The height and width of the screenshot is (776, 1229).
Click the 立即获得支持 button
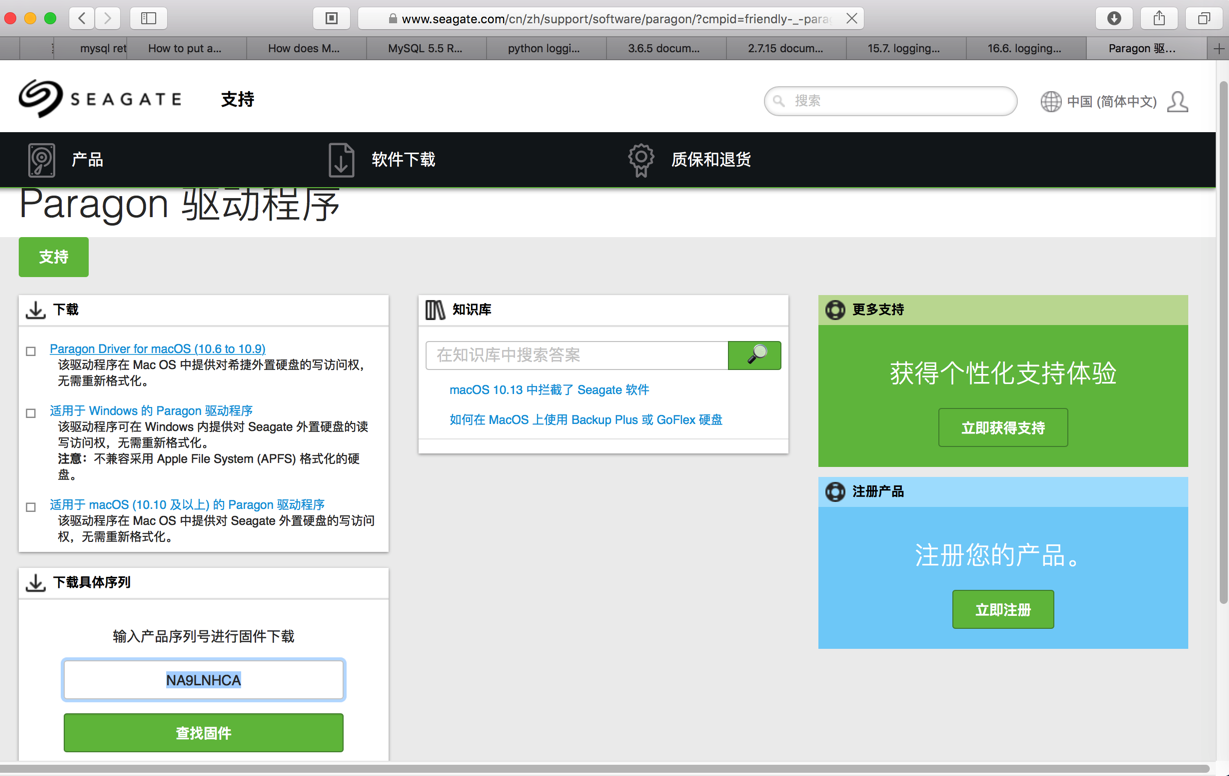tap(1003, 428)
